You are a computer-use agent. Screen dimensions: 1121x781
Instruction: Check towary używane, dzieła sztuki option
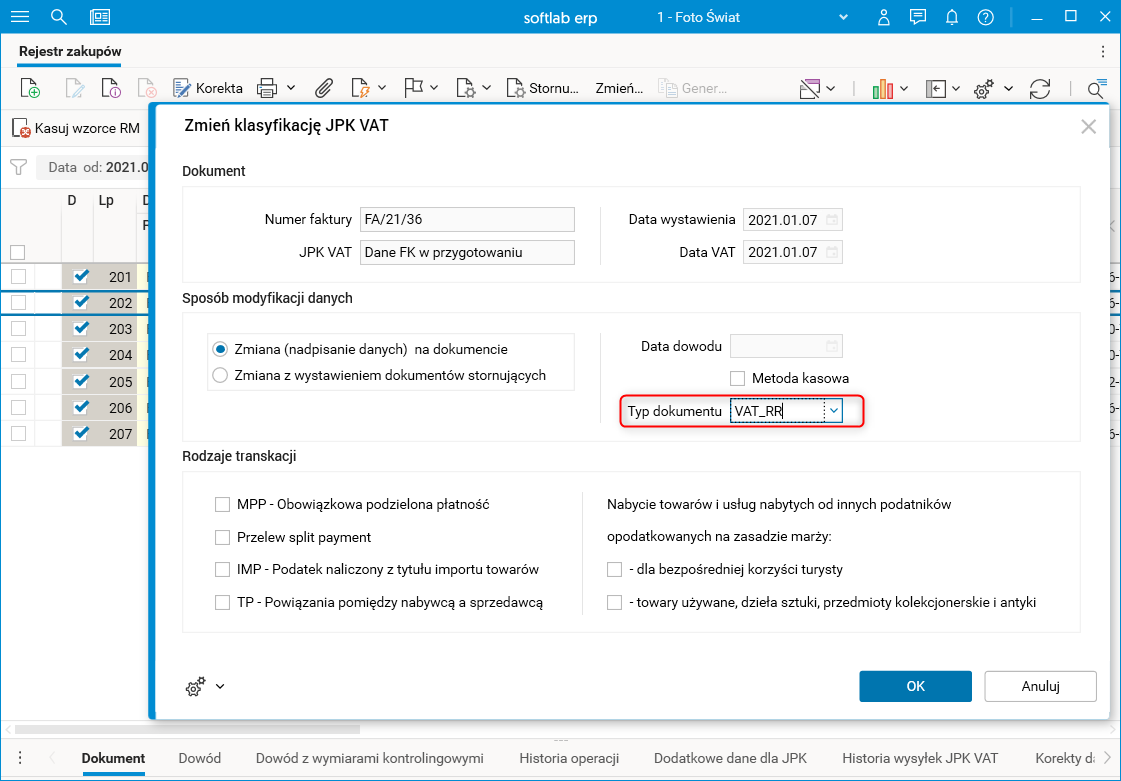tap(614, 602)
